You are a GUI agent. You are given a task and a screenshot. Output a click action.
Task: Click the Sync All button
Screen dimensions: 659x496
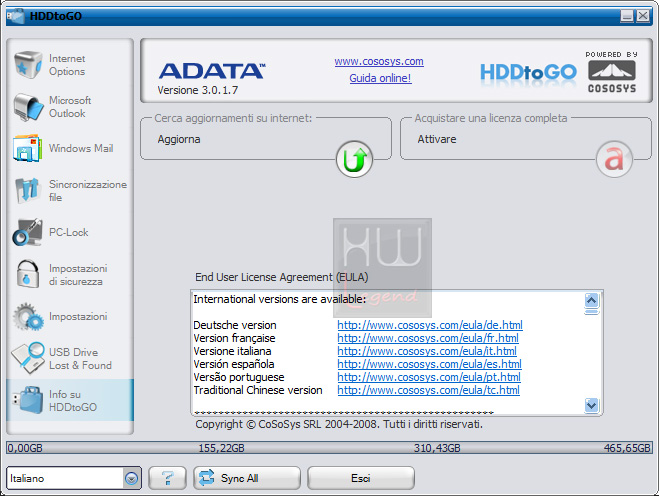pyautogui.click(x=247, y=478)
